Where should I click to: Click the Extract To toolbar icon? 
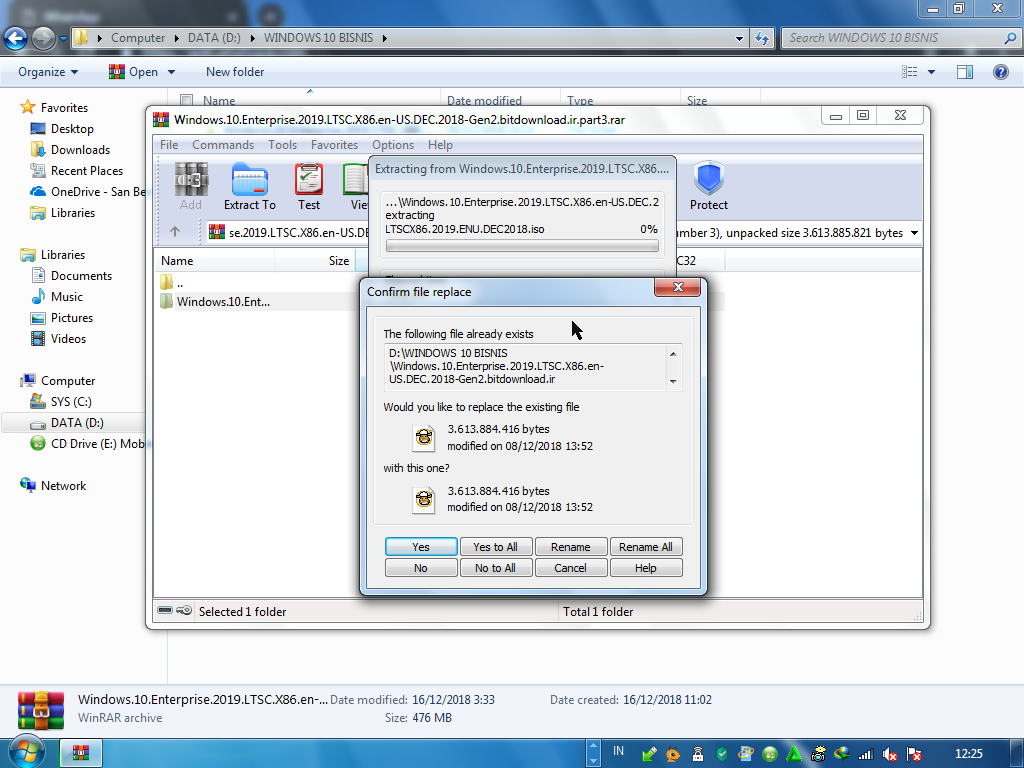(249, 186)
